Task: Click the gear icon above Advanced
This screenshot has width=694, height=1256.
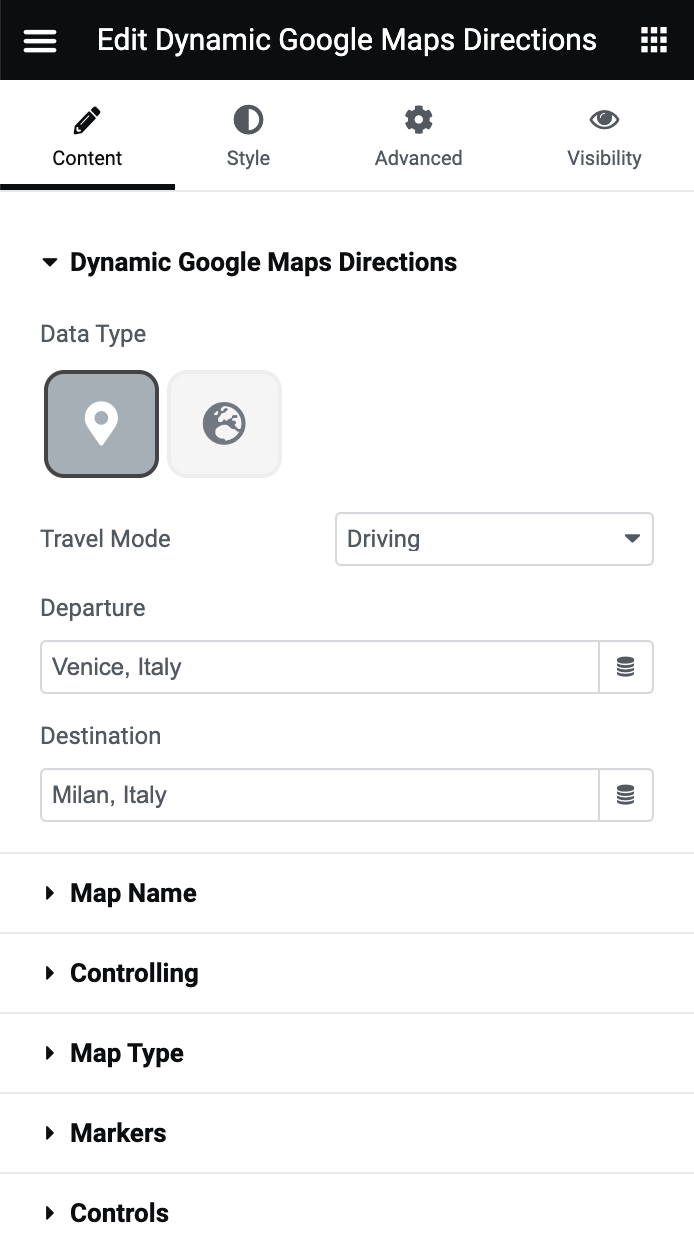Action: tap(418, 118)
